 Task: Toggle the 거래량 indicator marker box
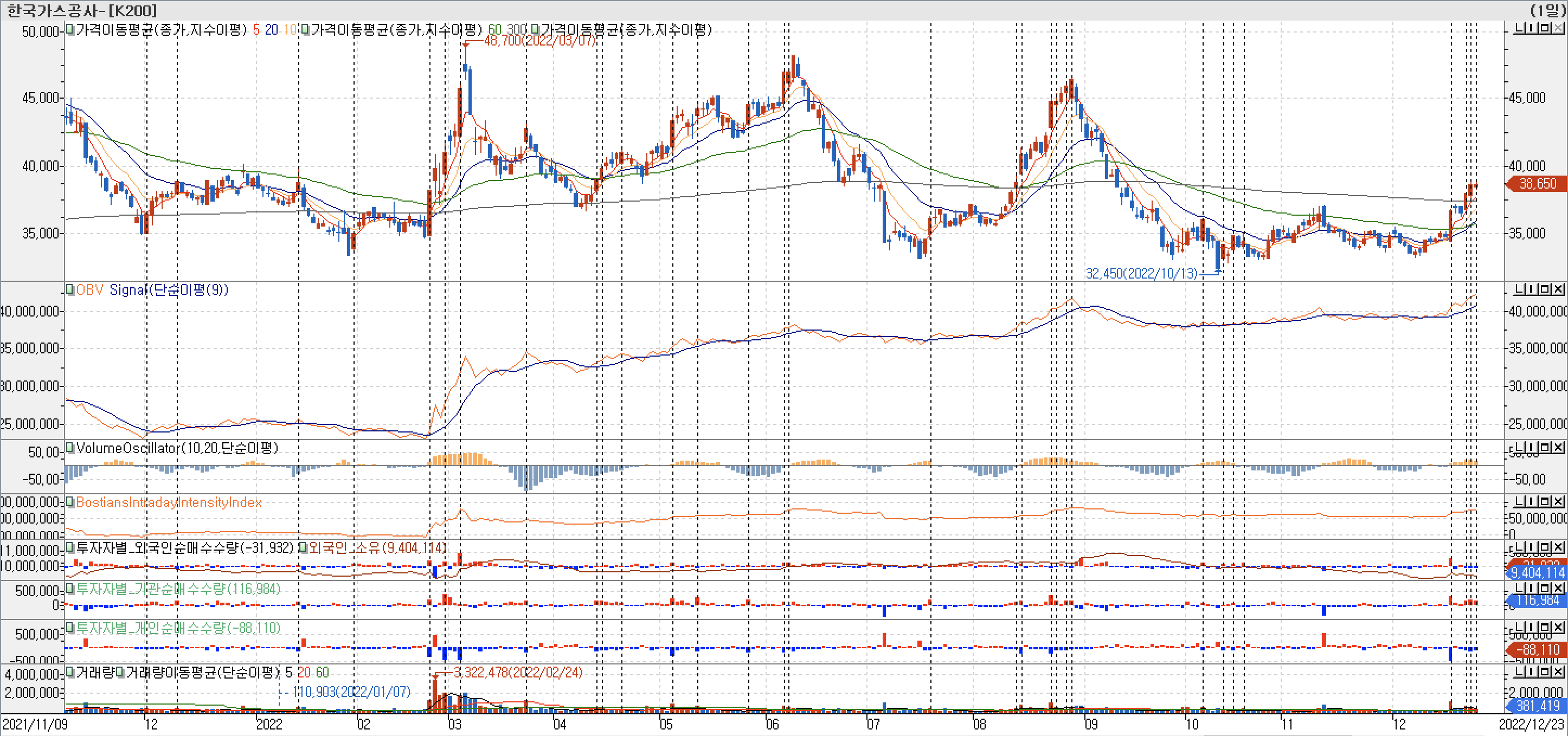pos(70,672)
